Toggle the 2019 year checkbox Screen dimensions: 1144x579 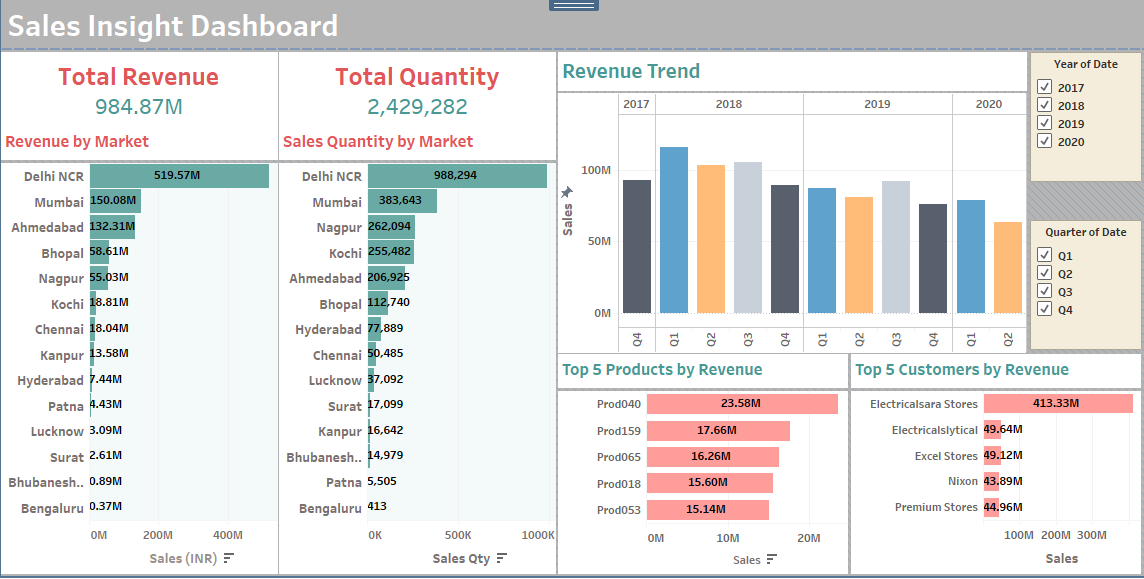coord(1044,123)
